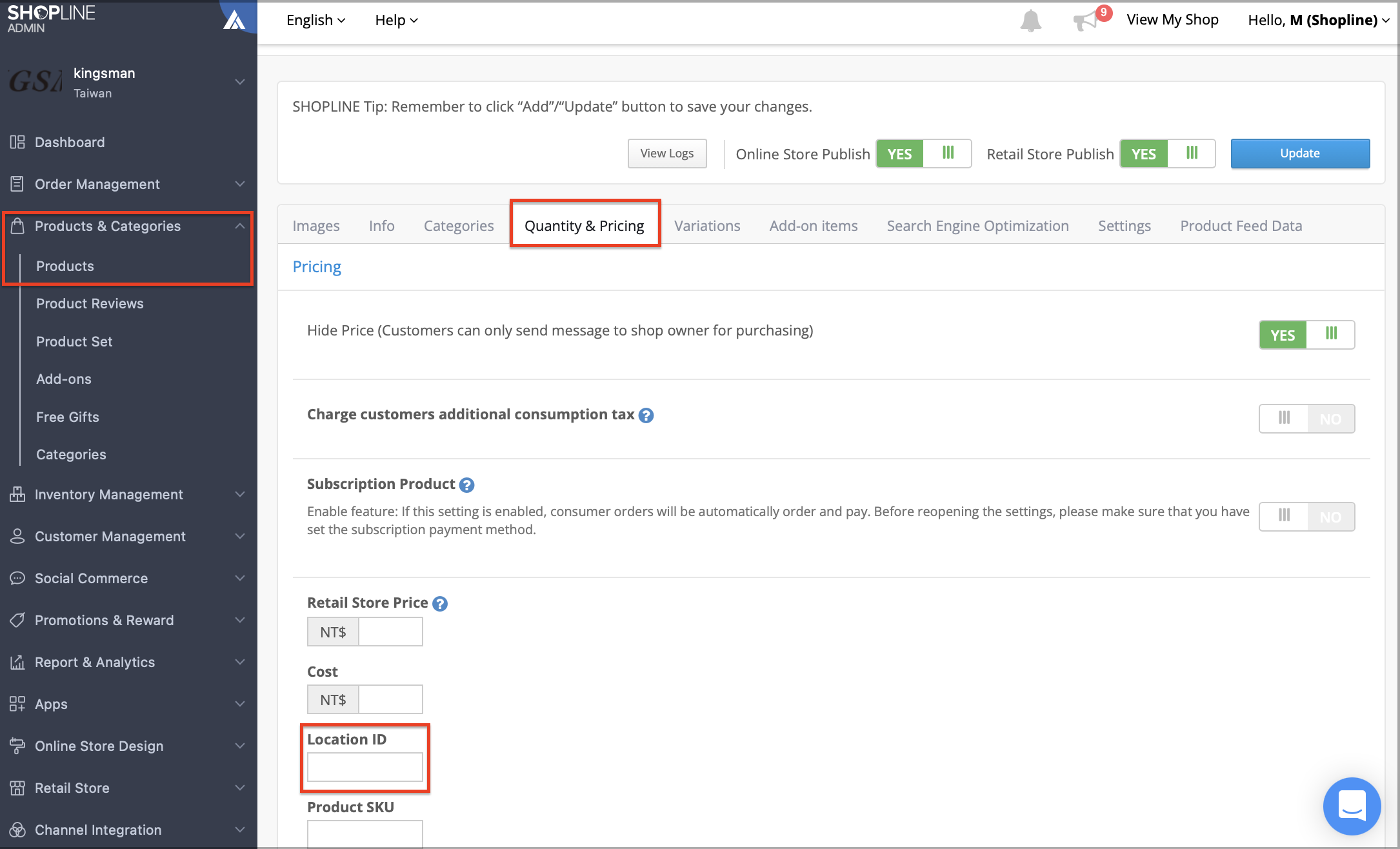Open the English language dropdown
This screenshot has height=849, width=1400.
click(x=315, y=20)
